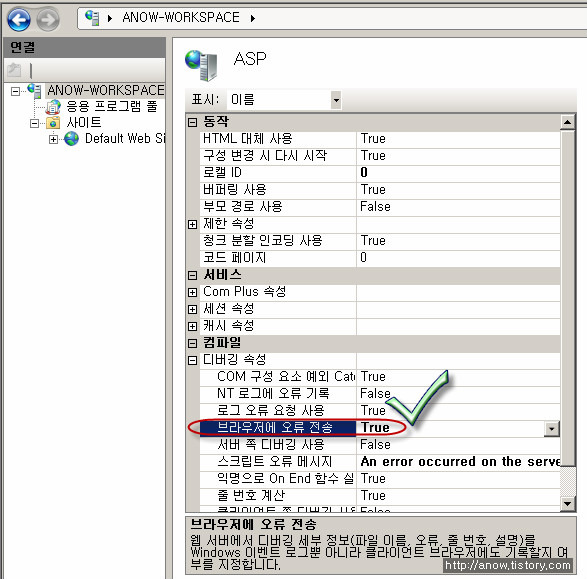Select 서버 쪽 디버깅 사용 property
Viewport: 587px width, 579px height.
tap(278, 445)
